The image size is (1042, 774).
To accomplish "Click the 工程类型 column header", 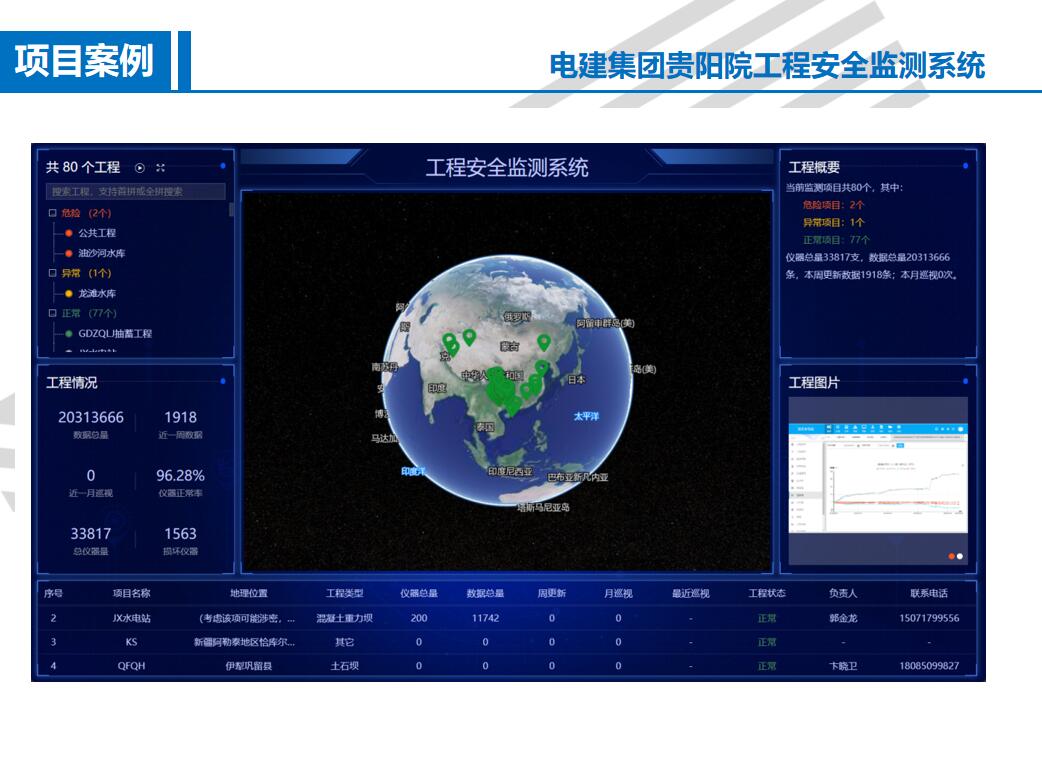I will (x=344, y=593).
